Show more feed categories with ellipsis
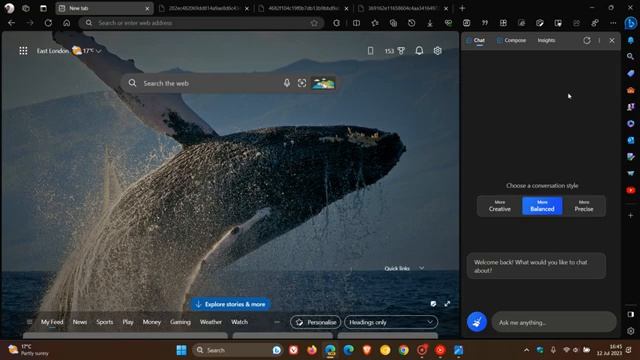 coord(277,322)
